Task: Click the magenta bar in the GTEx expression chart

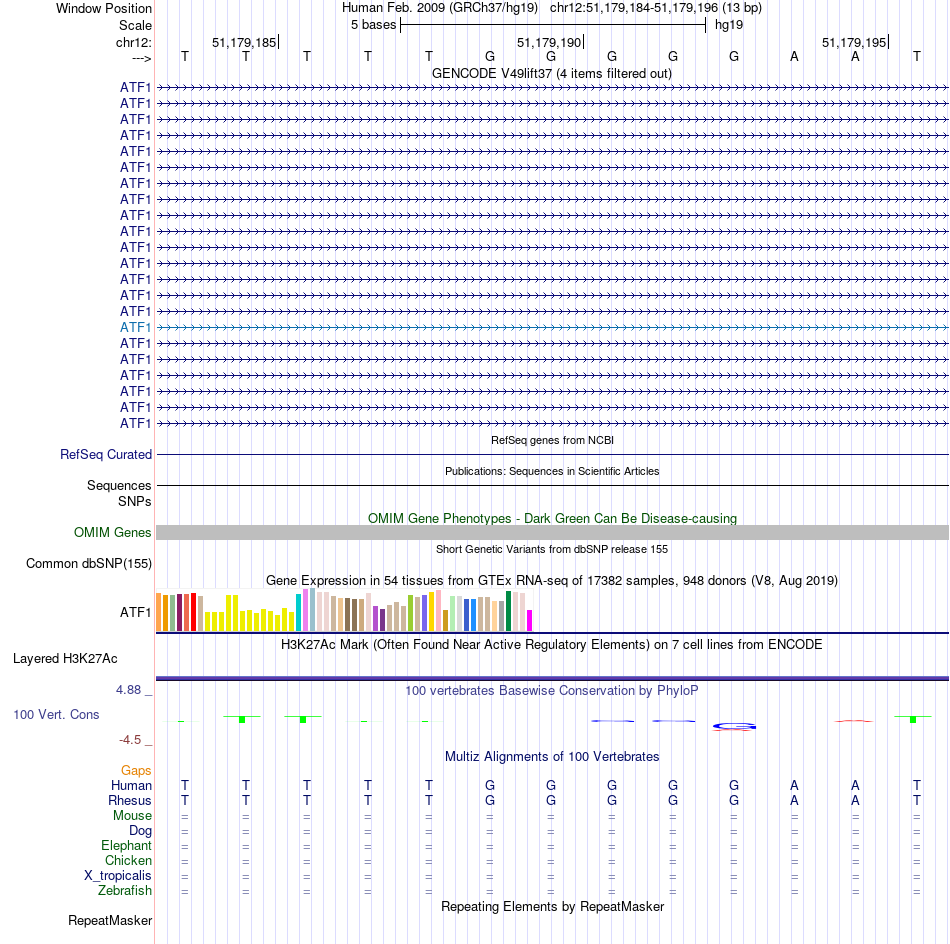Action: click(530, 620)
